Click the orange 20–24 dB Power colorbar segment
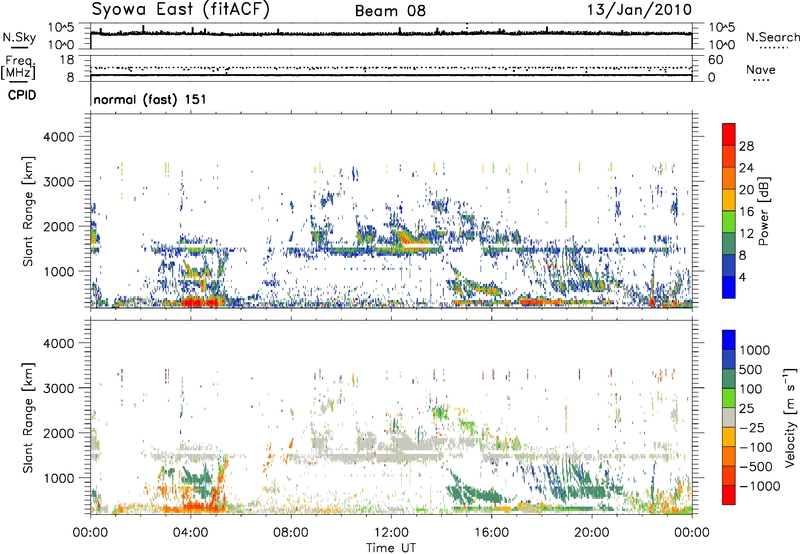Screen dimensions: 800x554 (729, 178)
